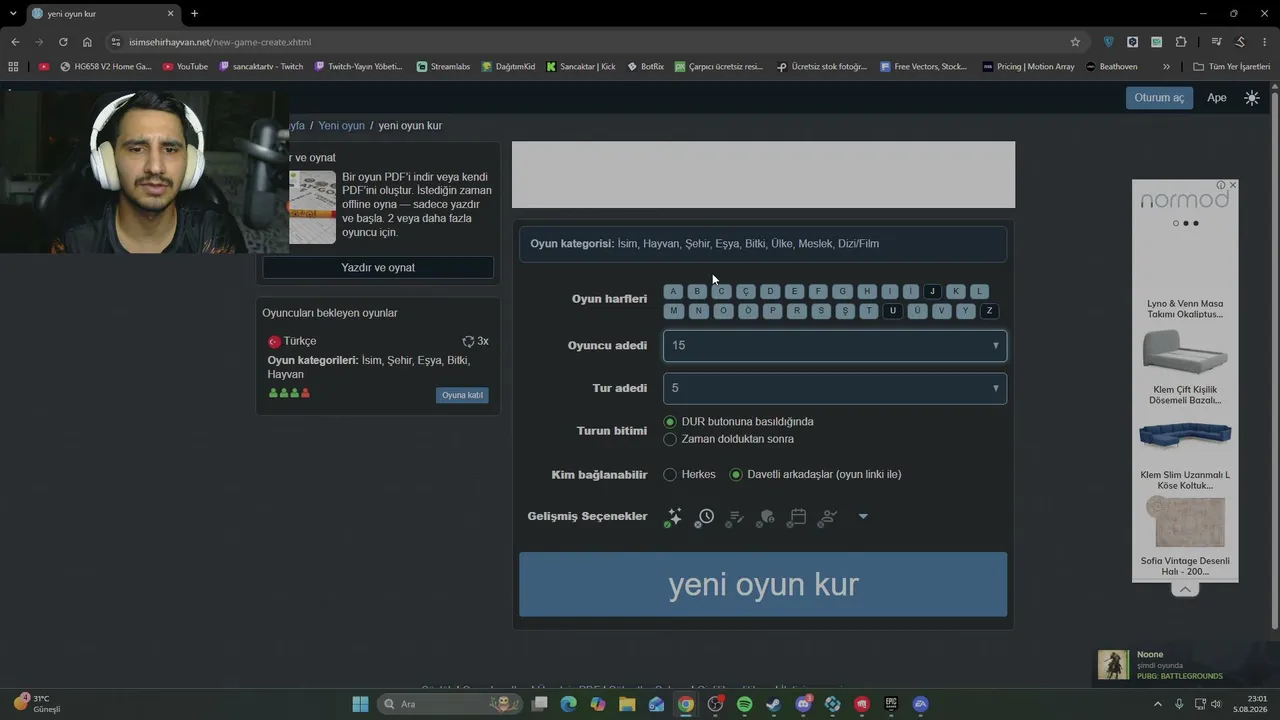Switch site theme with the sun icon
This screenshot has width=1280, height=720.
(1252, 98)
